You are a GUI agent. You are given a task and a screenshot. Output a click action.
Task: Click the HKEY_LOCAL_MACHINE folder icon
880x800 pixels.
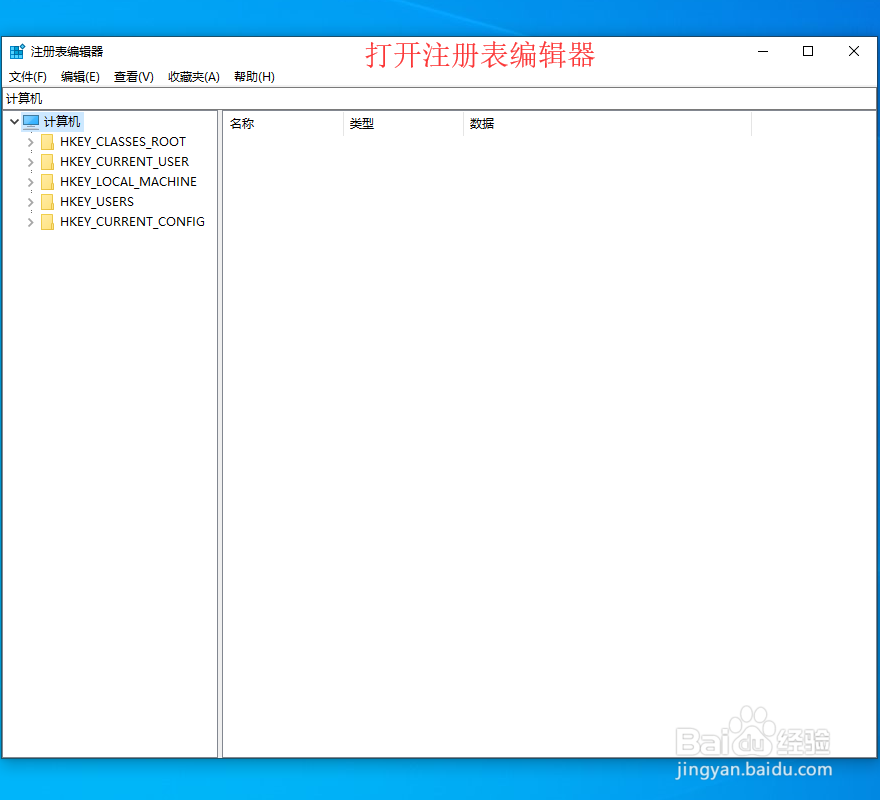[48, 182]
